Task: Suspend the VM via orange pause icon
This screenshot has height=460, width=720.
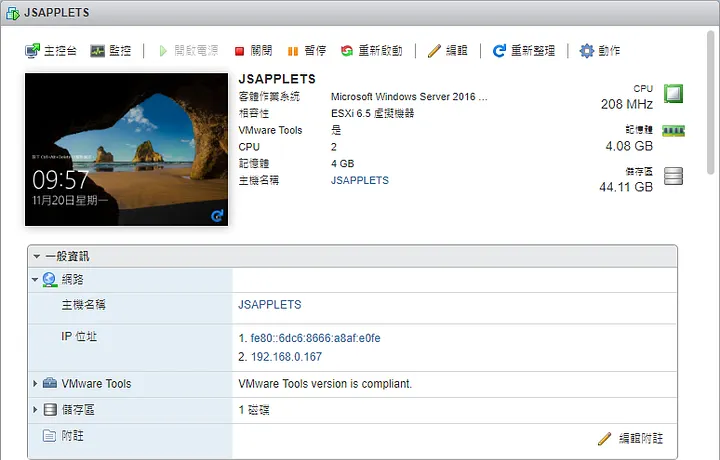Action: (292, 51)
